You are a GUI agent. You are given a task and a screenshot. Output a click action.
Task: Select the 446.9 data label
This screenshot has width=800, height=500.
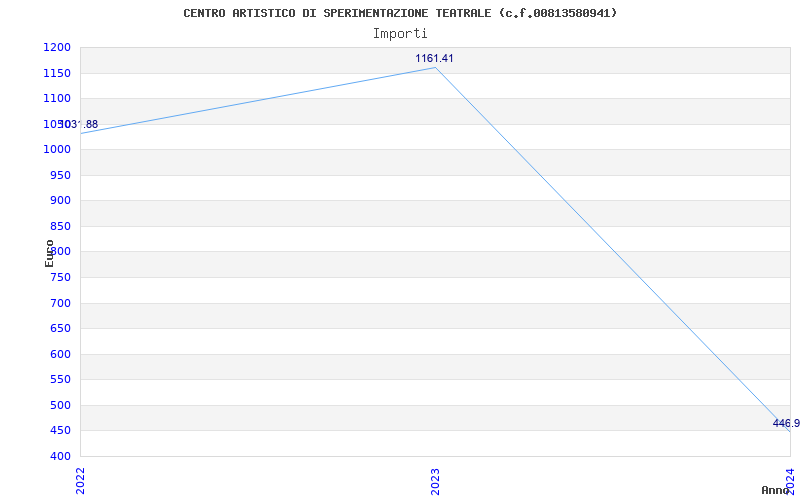click(x=786, y=423)
